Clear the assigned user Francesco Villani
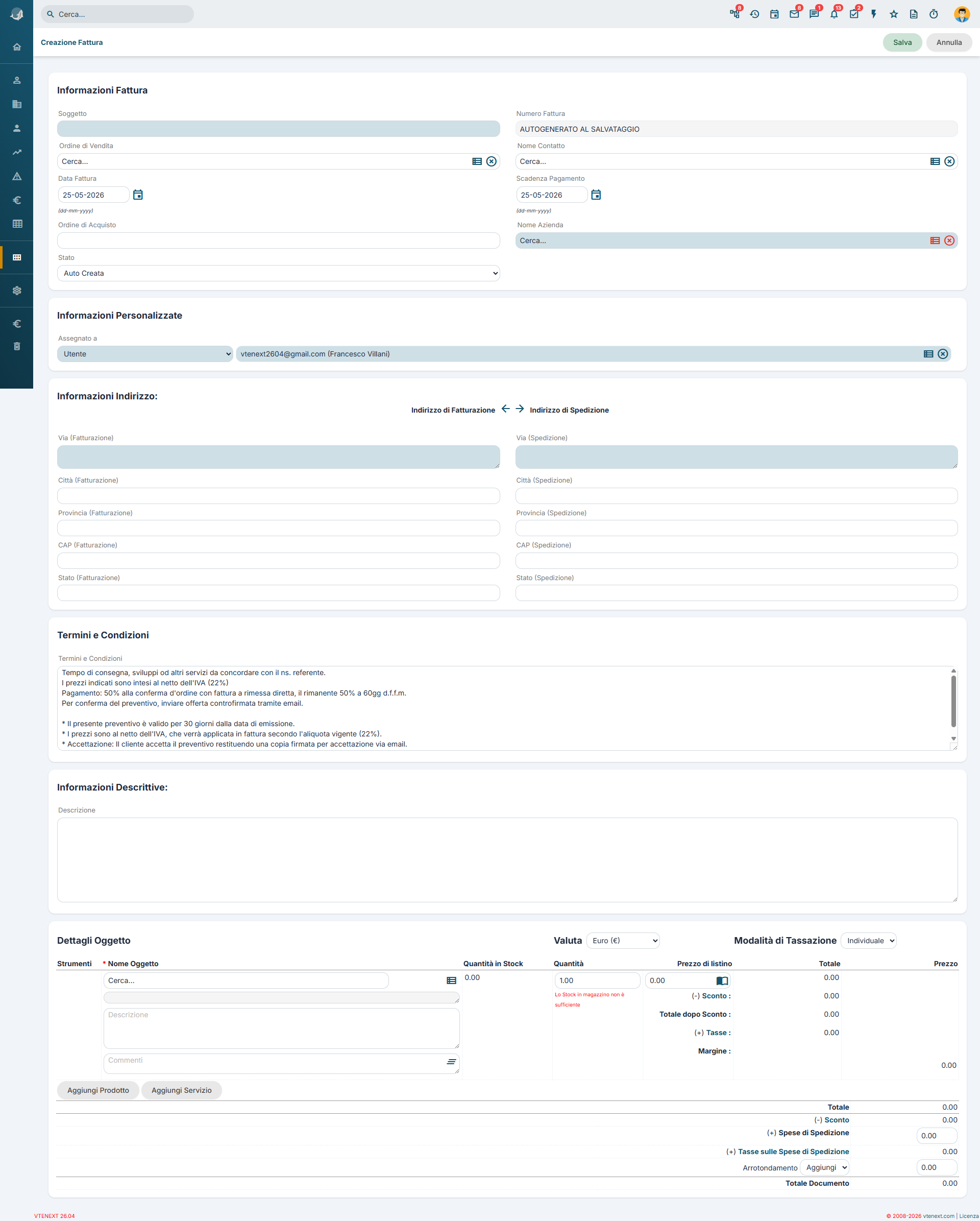Image resolution: width=980 pixels, height=1221 pixels. click(x=943, y=354)
